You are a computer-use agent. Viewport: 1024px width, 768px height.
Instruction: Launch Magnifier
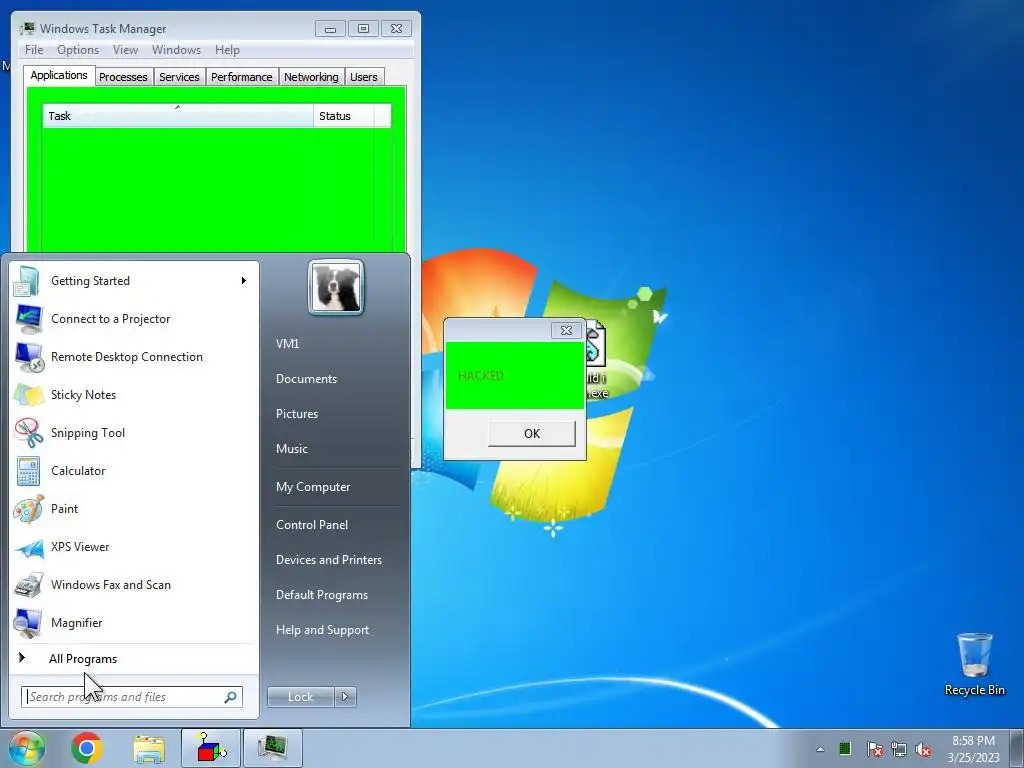[x=134, y=622]
